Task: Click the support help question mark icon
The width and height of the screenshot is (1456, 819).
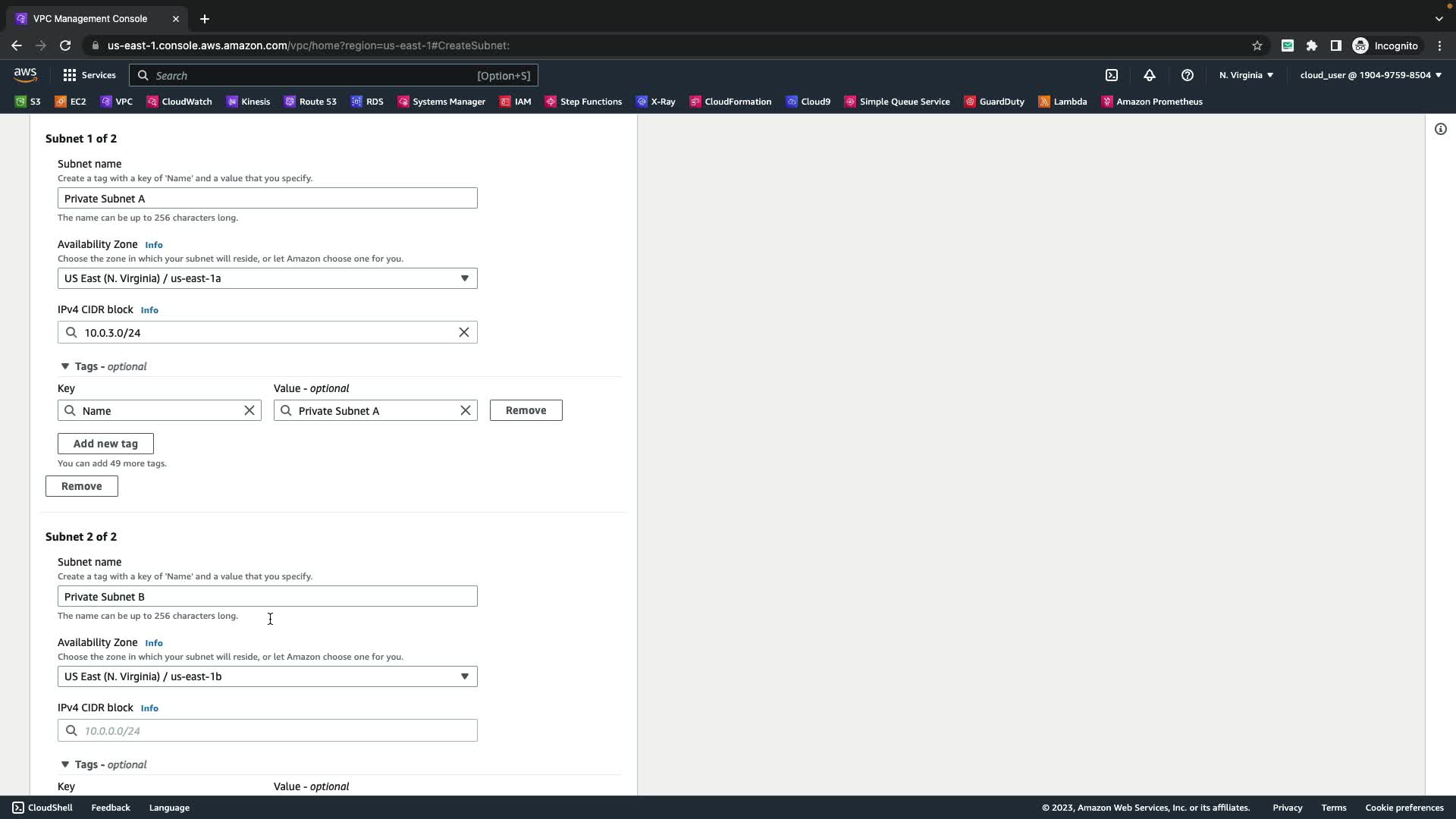Action: point(1188,75)
